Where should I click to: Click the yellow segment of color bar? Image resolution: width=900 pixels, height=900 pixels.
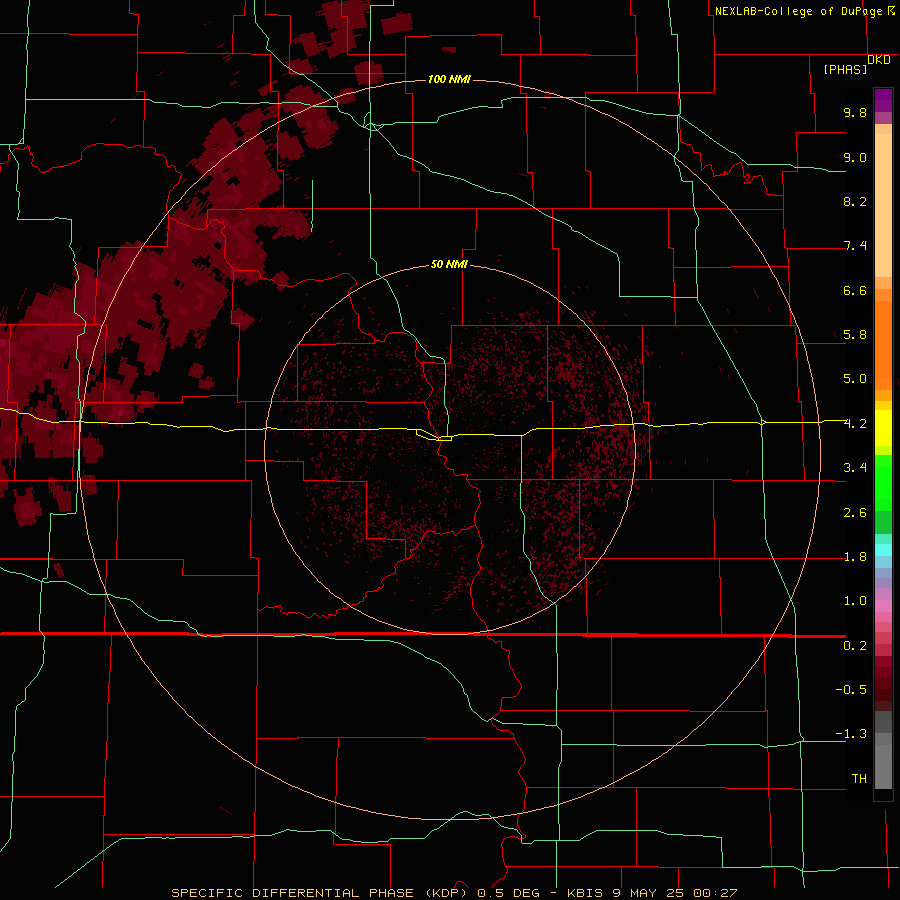883,428
